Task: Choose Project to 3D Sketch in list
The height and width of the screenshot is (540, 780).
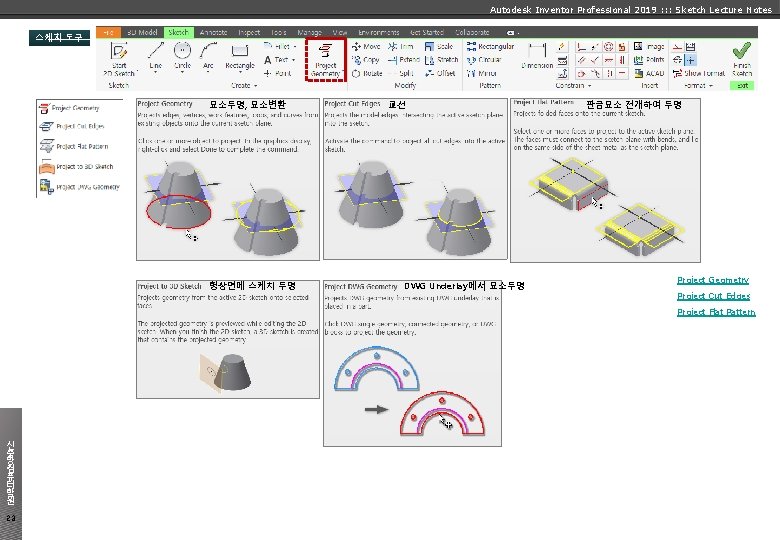Action: tap(76, 167)
